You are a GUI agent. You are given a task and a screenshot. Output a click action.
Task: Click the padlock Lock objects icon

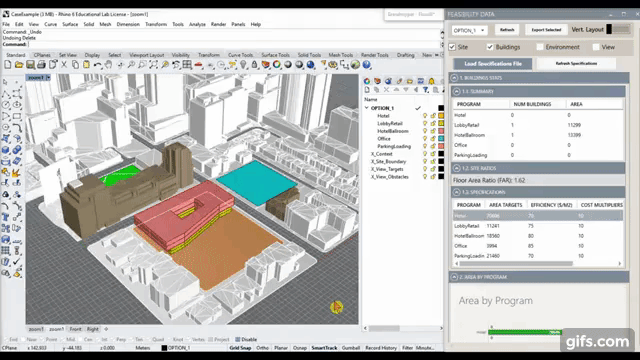tap(255, 64)
